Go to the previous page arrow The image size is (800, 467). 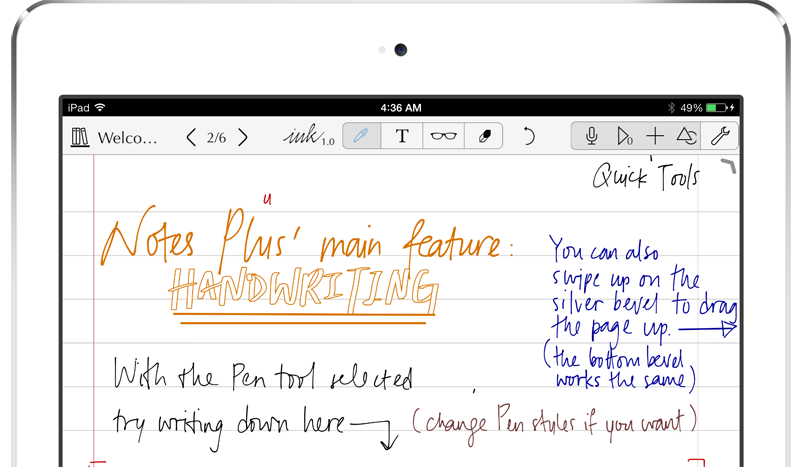[x=191, y=137]
